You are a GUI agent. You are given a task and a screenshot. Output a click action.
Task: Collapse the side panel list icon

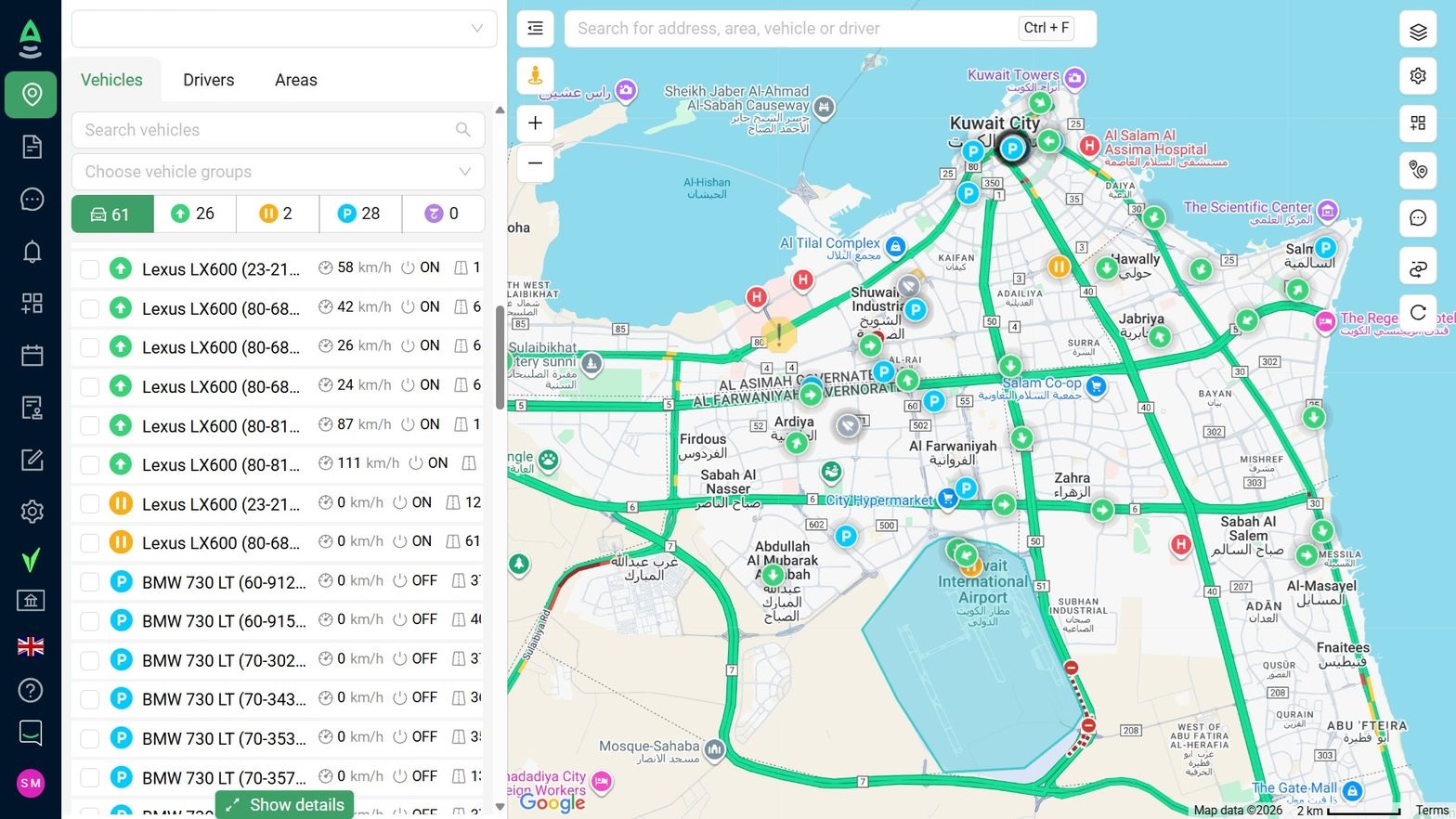click(535, 29)
